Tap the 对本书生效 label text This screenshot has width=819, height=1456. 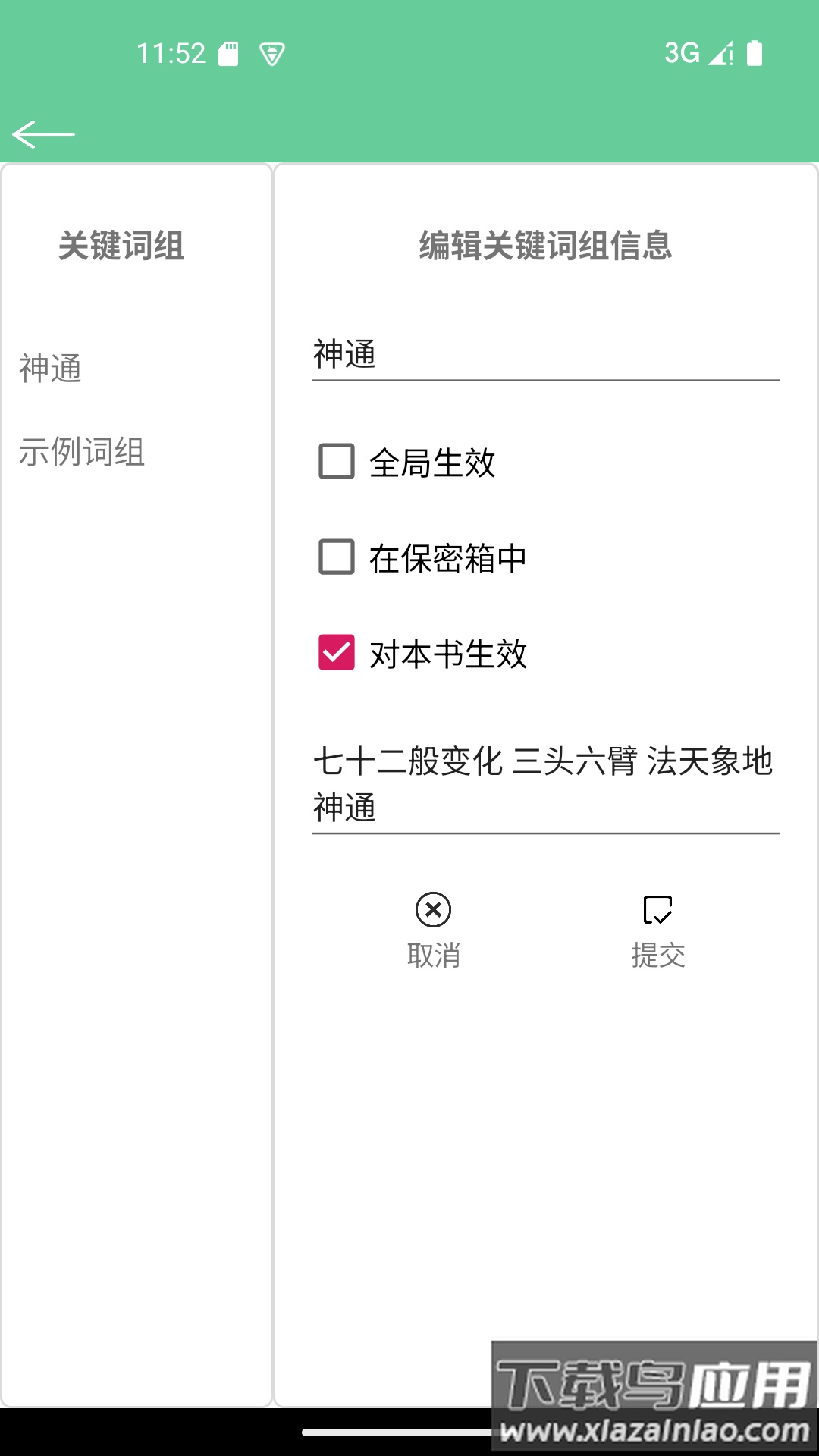(x=448, y=654)
